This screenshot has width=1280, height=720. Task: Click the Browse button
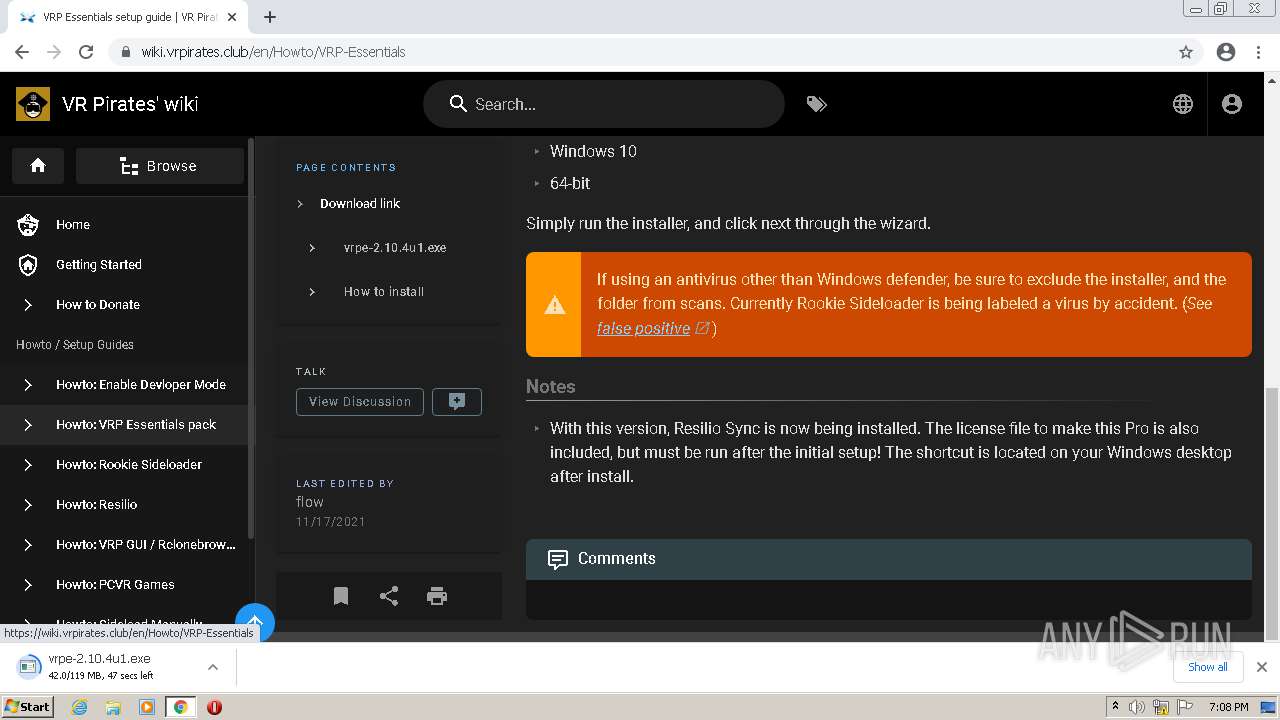point(160,166)
